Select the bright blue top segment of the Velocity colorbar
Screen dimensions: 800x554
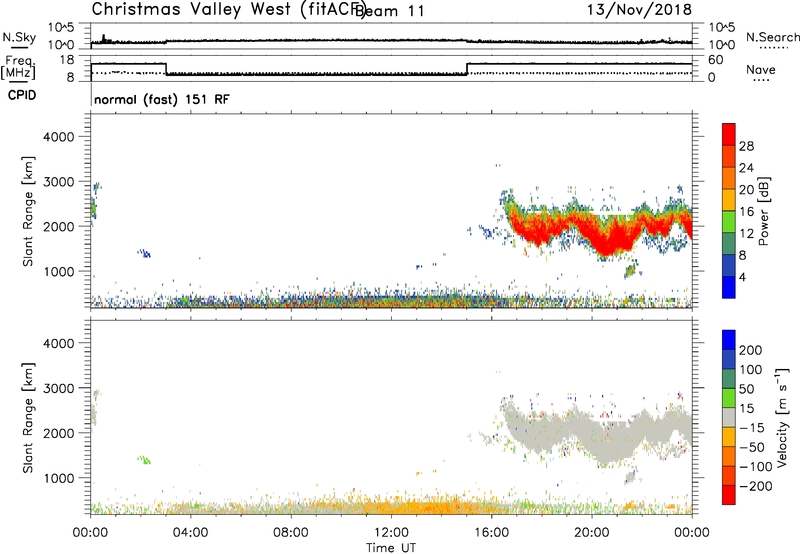pos(729,340)
